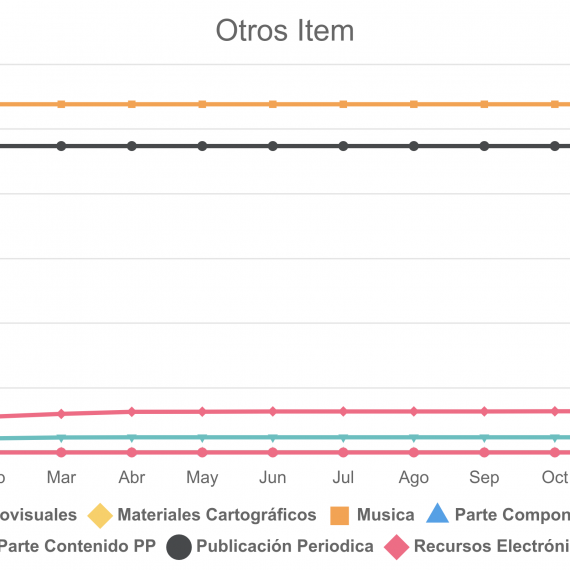Screen dimensions: 570x570
Task: Click the Otros Item chart title
Action: [285, 31]
